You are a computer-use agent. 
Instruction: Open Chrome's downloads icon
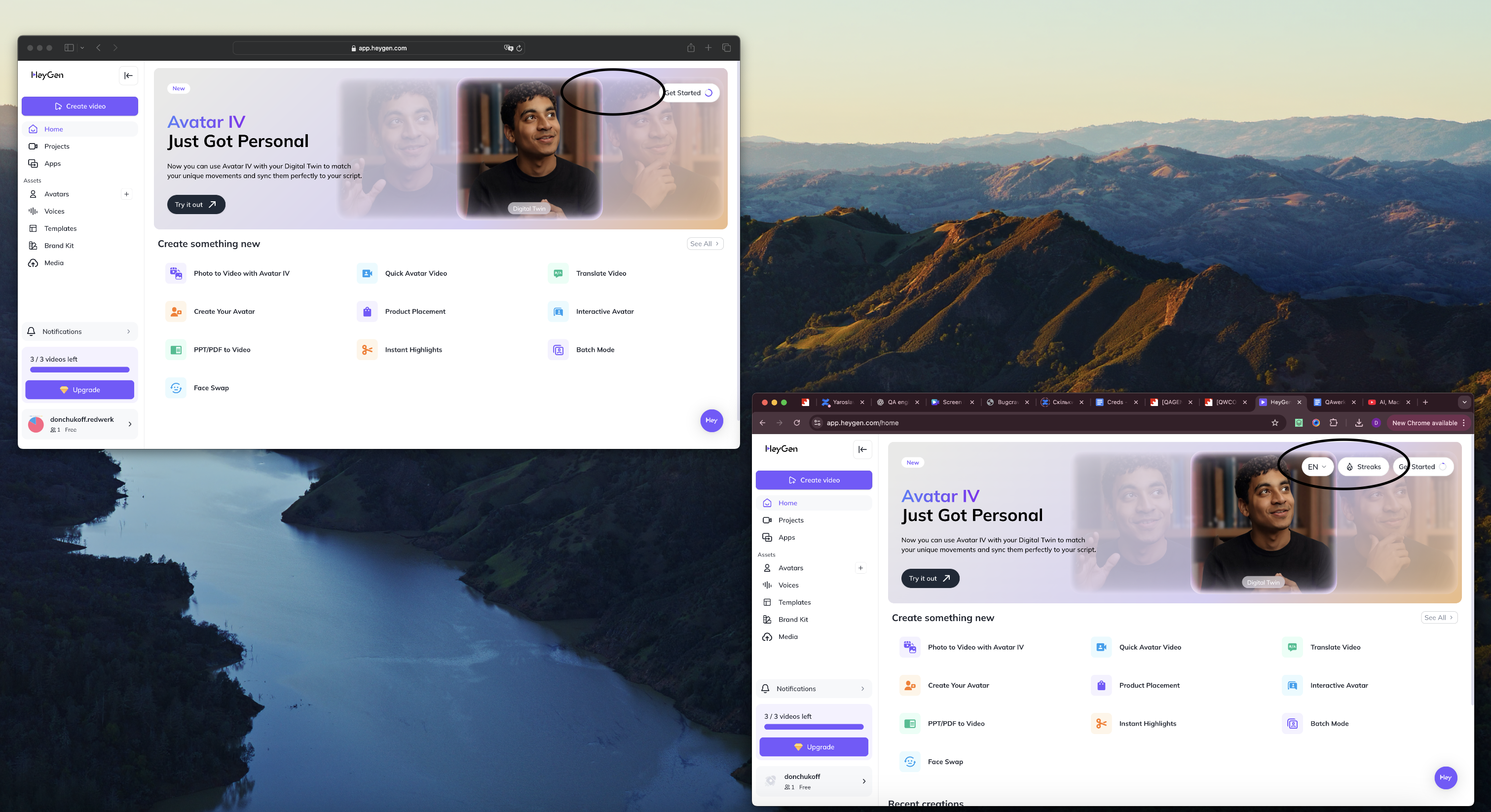point(1358,423)
